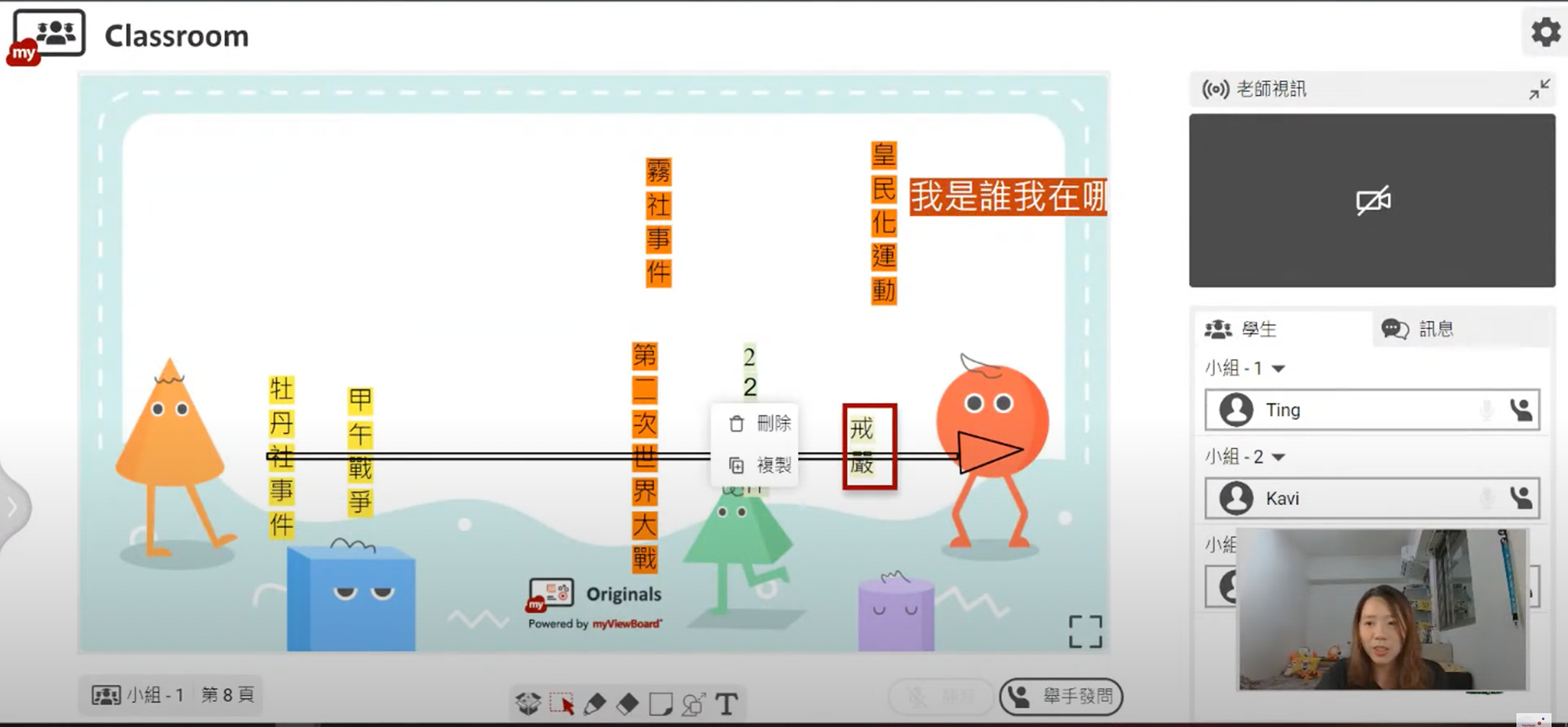
Task: Open classroom settings gear
Action: click(x=1545, y=32)
